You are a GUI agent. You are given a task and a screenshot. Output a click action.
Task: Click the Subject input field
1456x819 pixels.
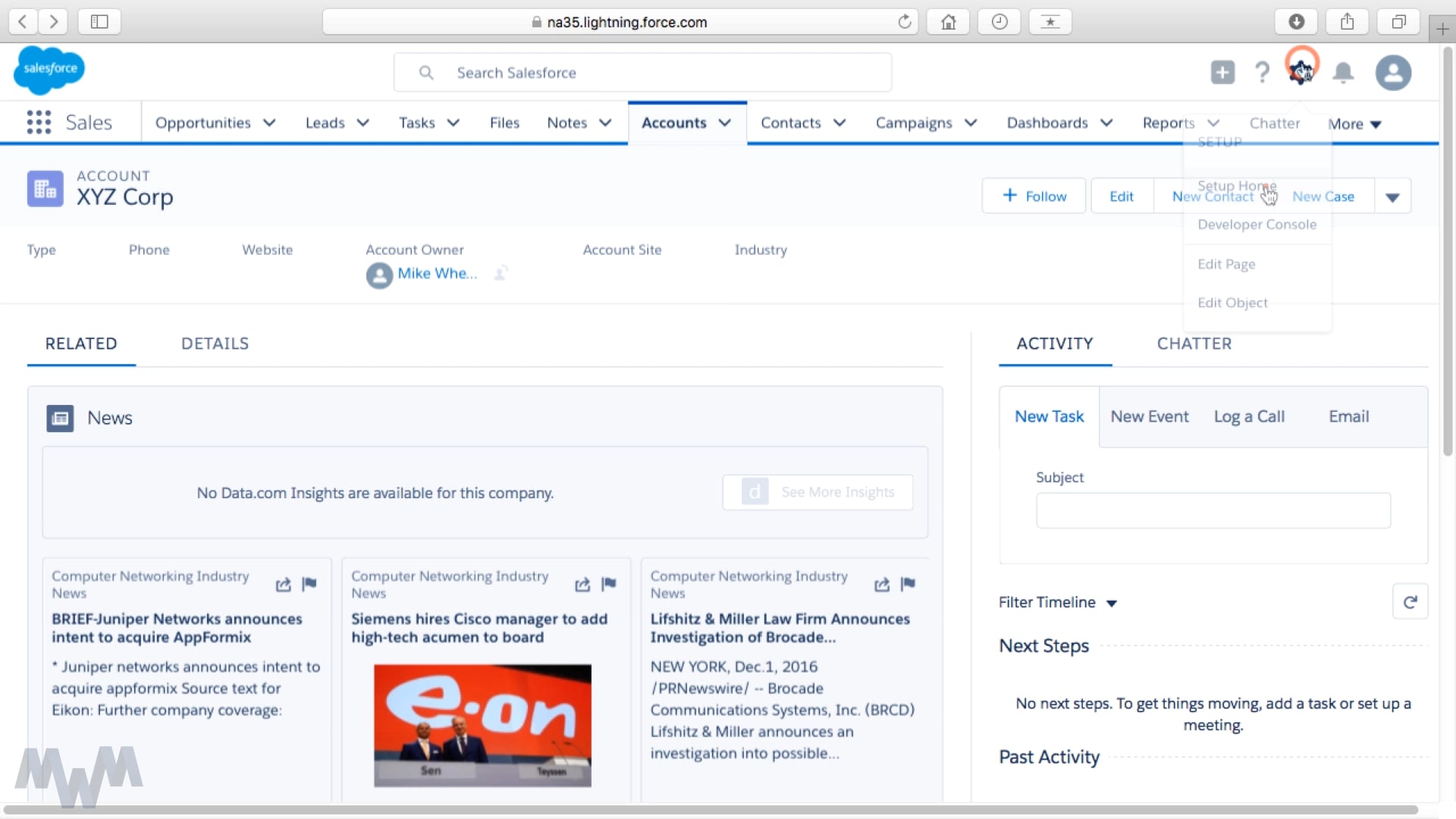click(x=1213, y=511)
